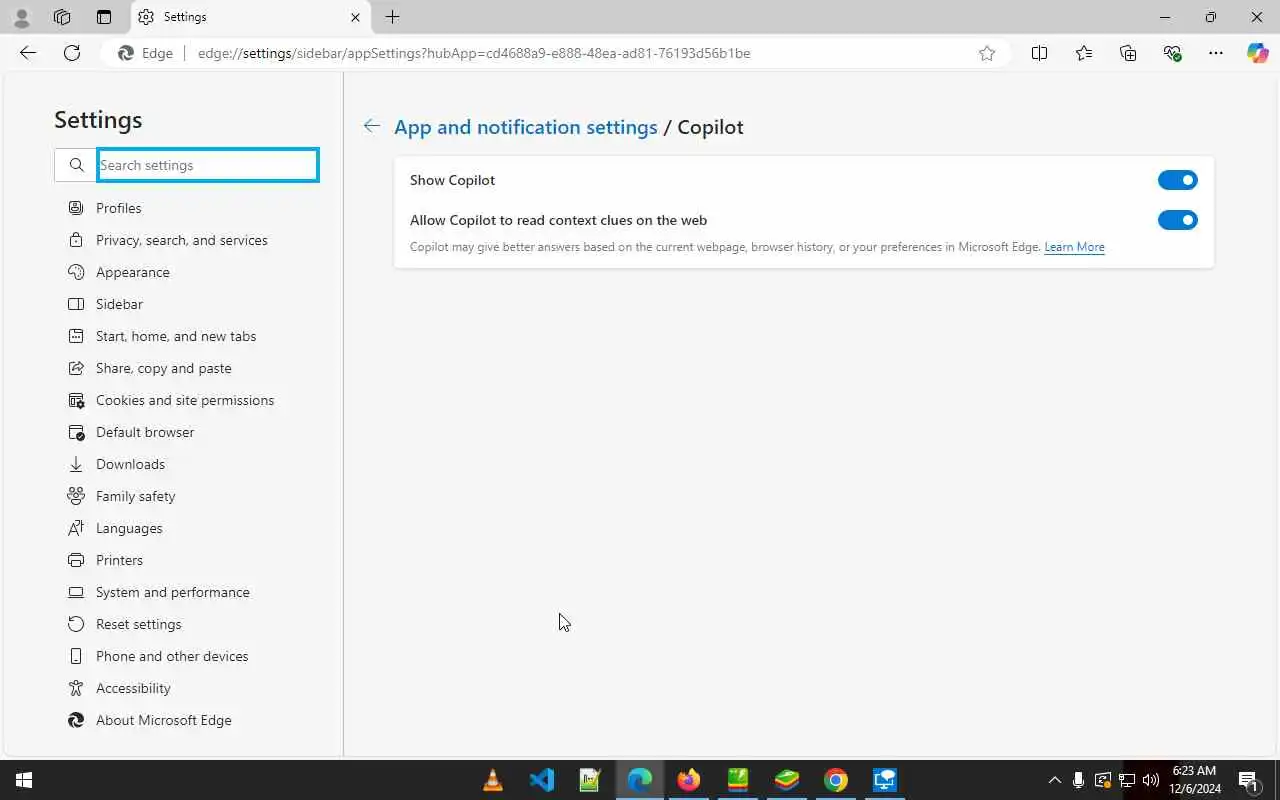Click the volume icon in system tray
Viewport: 1280px width, 800px height.
click(x=1150, y=780)
